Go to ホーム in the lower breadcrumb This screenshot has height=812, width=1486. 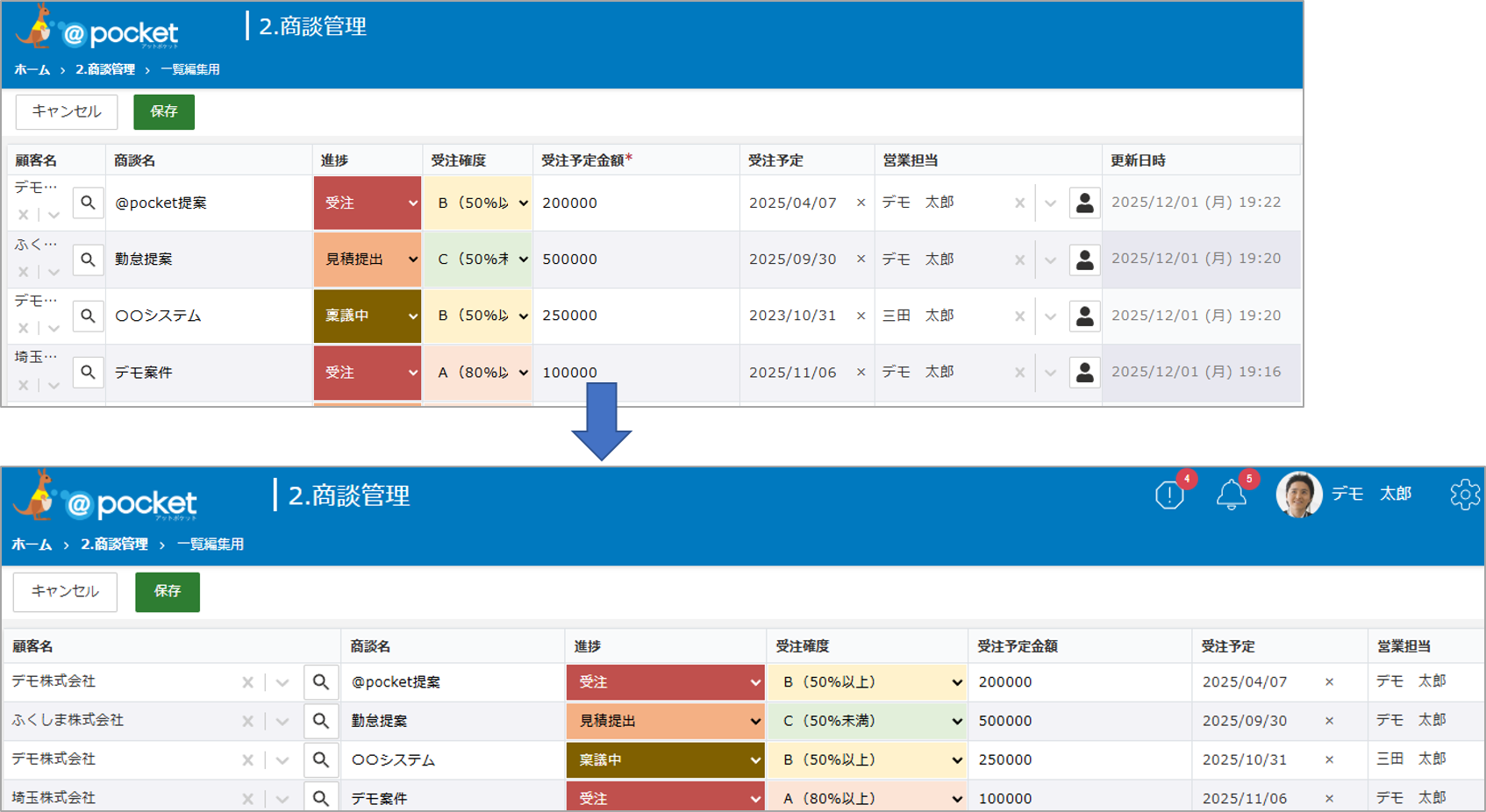pyautogui.click(x=32, y=545)
